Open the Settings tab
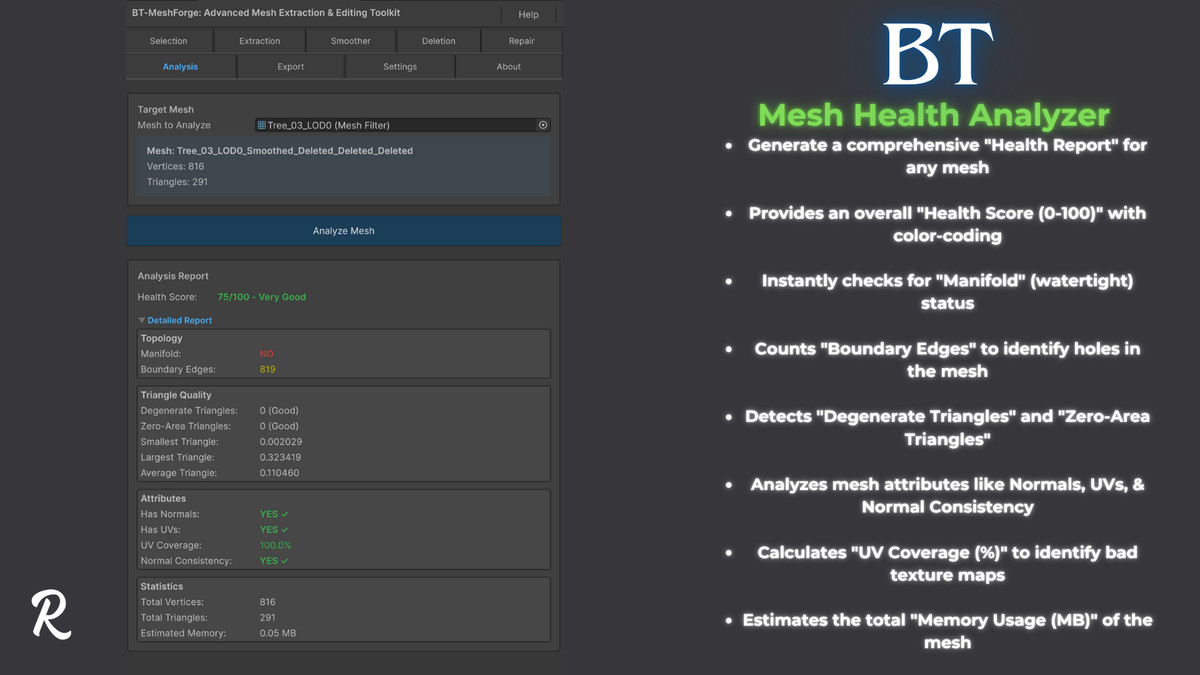1200x675 pixels. (x=399, y=66)
